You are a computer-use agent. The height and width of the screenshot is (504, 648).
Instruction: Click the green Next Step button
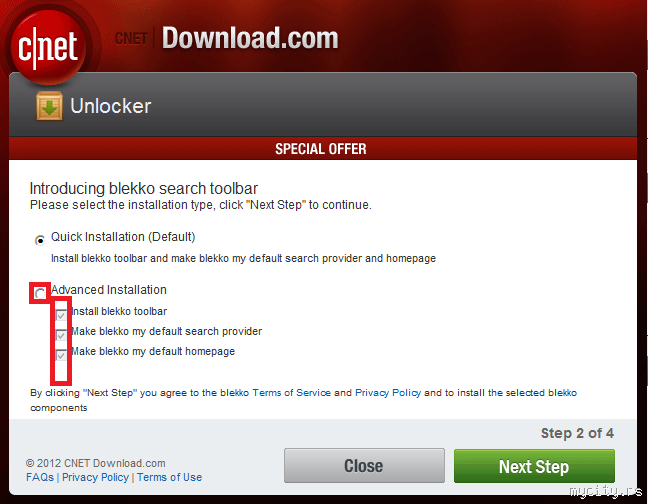(534, 466)
